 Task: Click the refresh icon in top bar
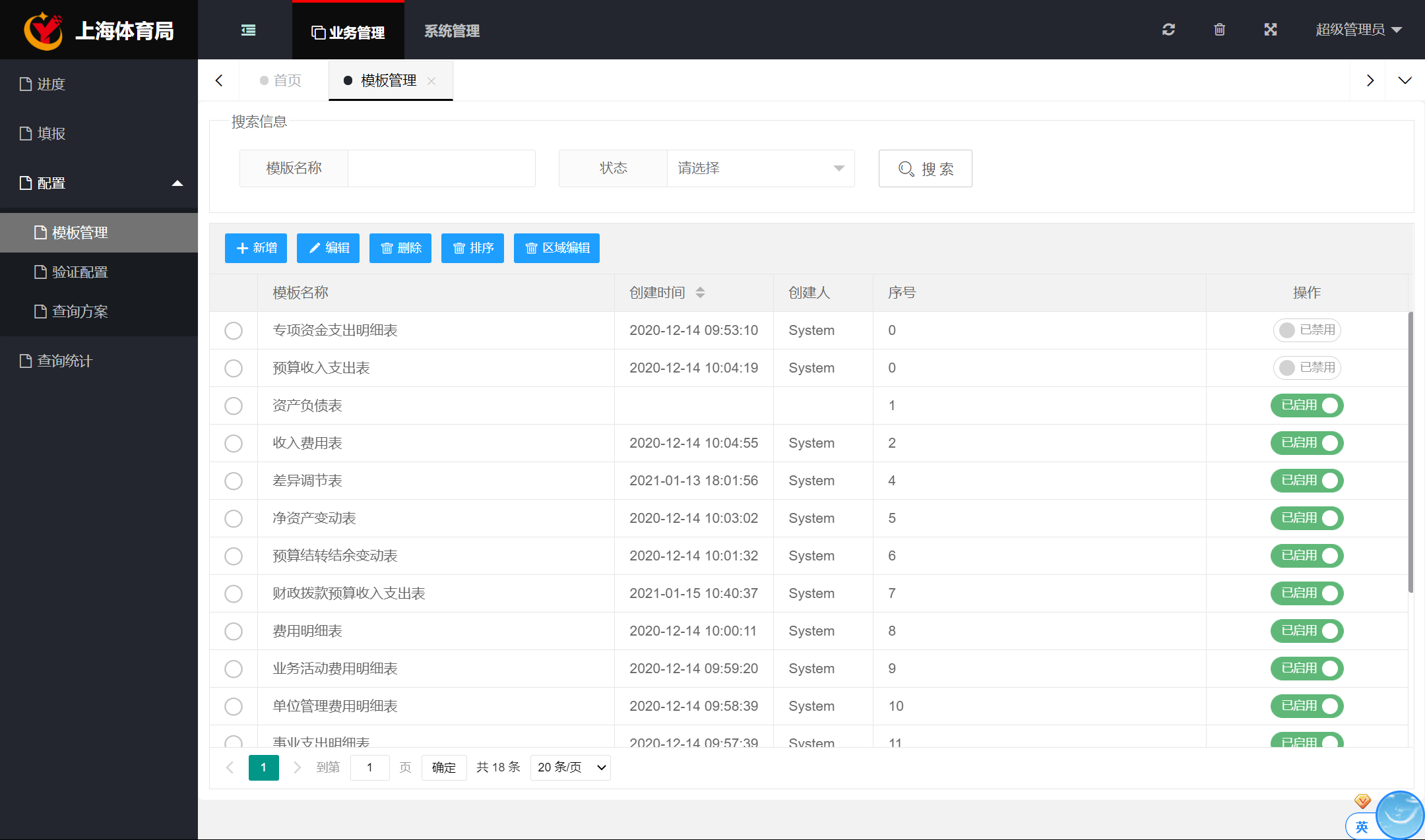click(x=1168, y=30)
